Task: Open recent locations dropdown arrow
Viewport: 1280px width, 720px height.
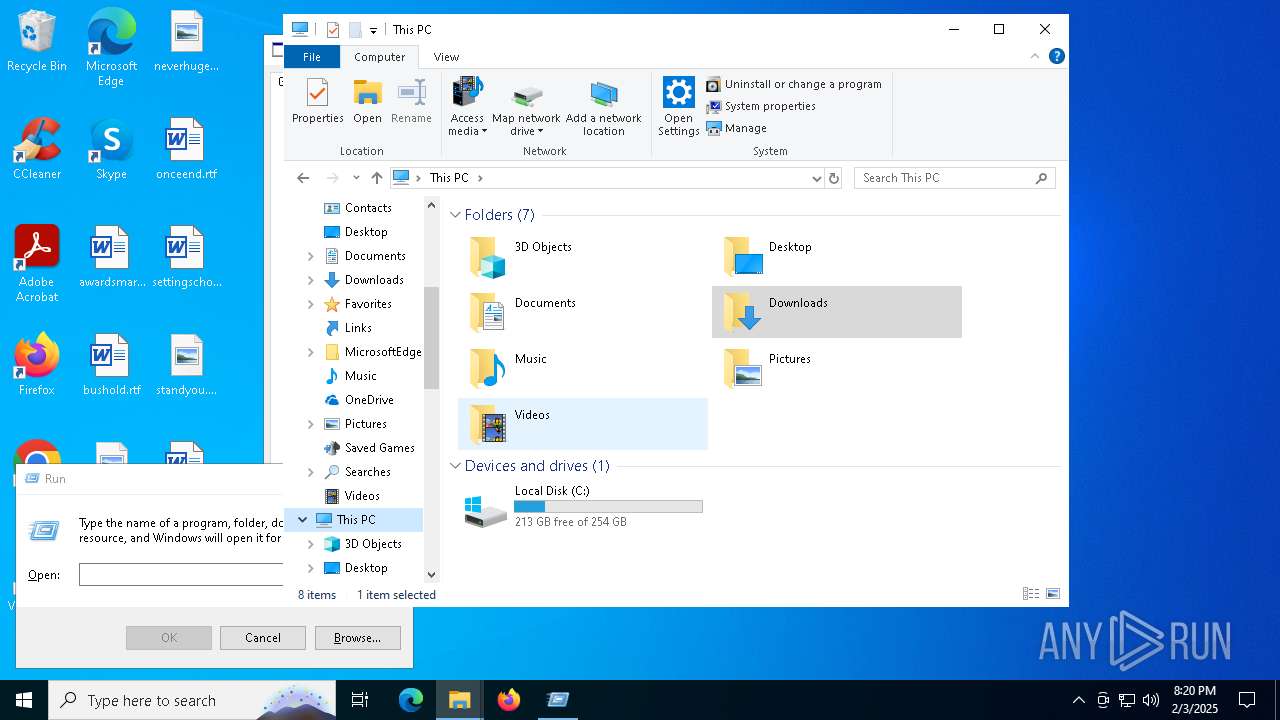Action: [356, 178]
